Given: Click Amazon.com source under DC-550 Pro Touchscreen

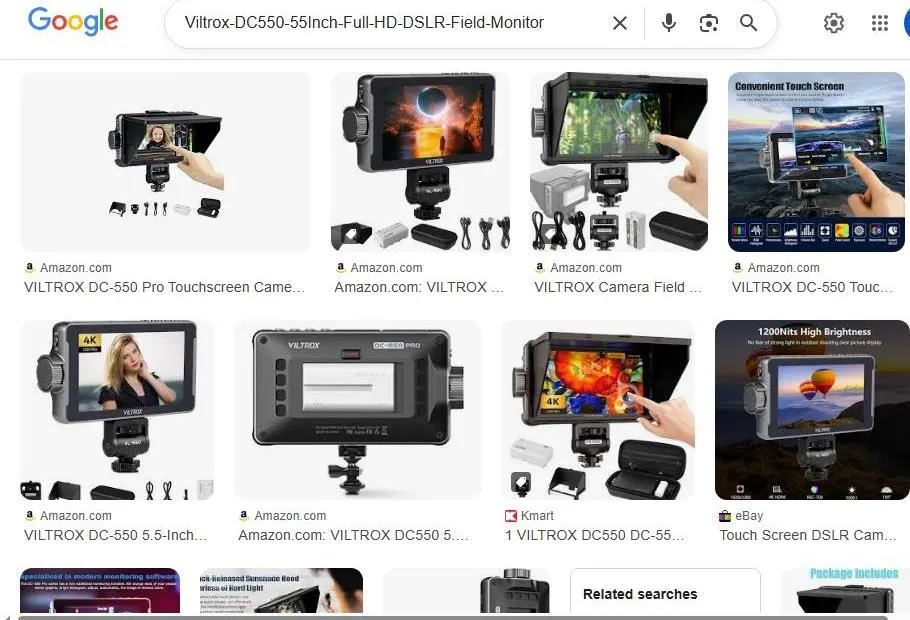Looking at the screenshot, I should 76,268.
